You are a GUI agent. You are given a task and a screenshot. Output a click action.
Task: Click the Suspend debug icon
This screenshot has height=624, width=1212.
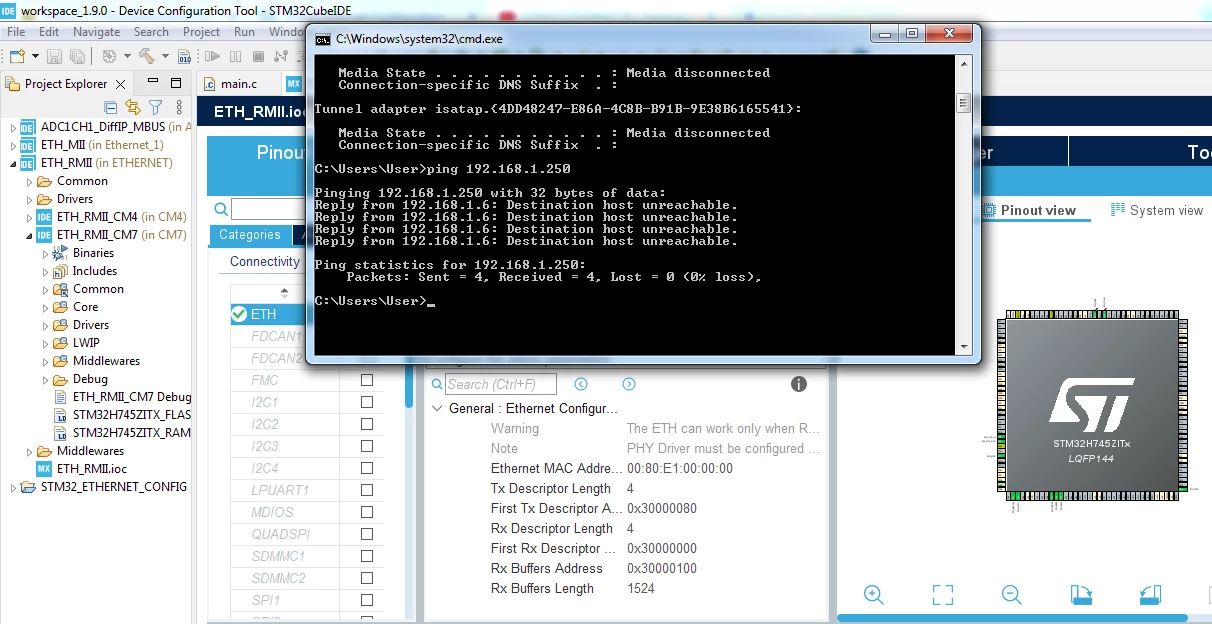(x=235, y=56)
